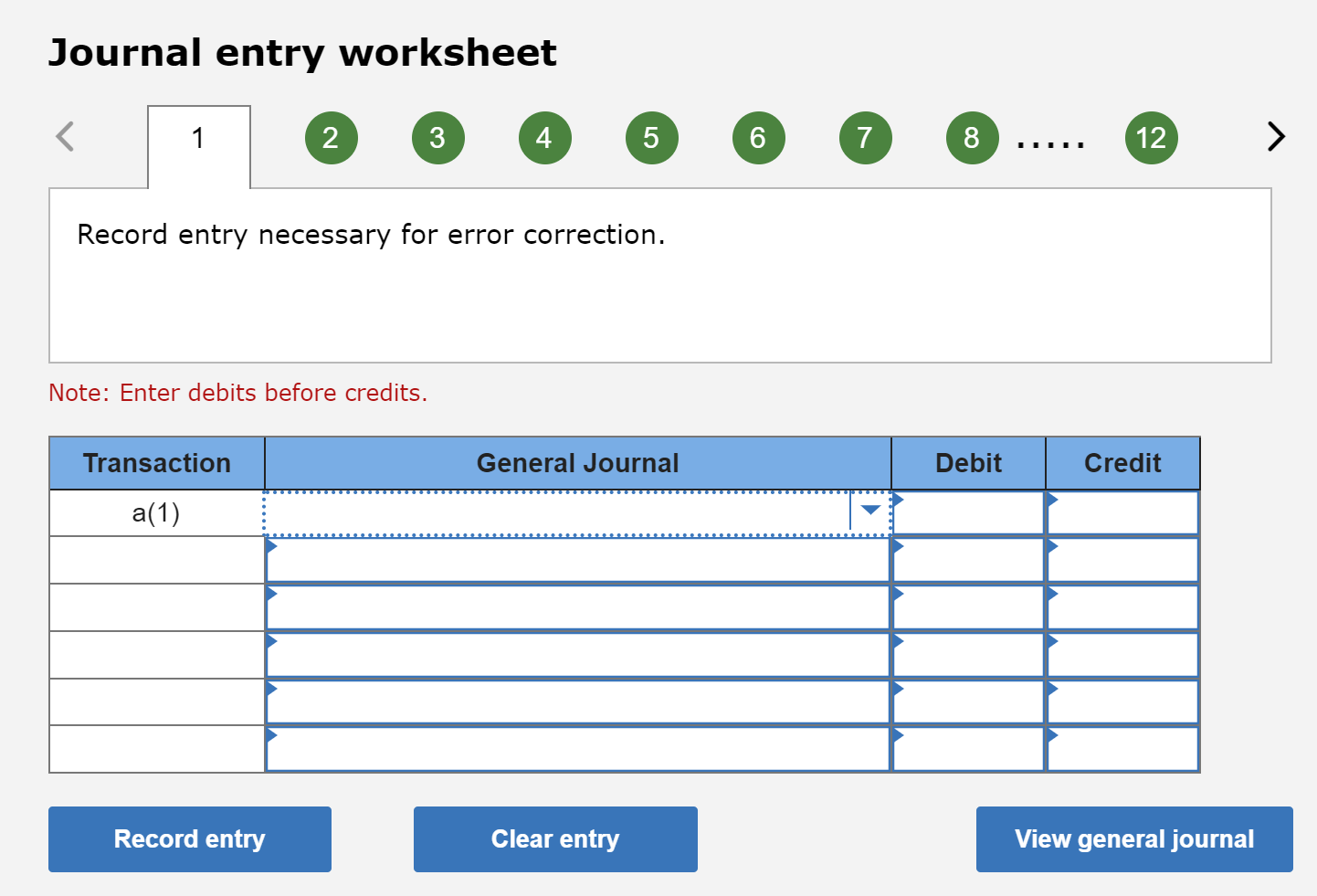Screen dimensions: 1317x896
Task: Open View general journal
Action: (1134, 839)
